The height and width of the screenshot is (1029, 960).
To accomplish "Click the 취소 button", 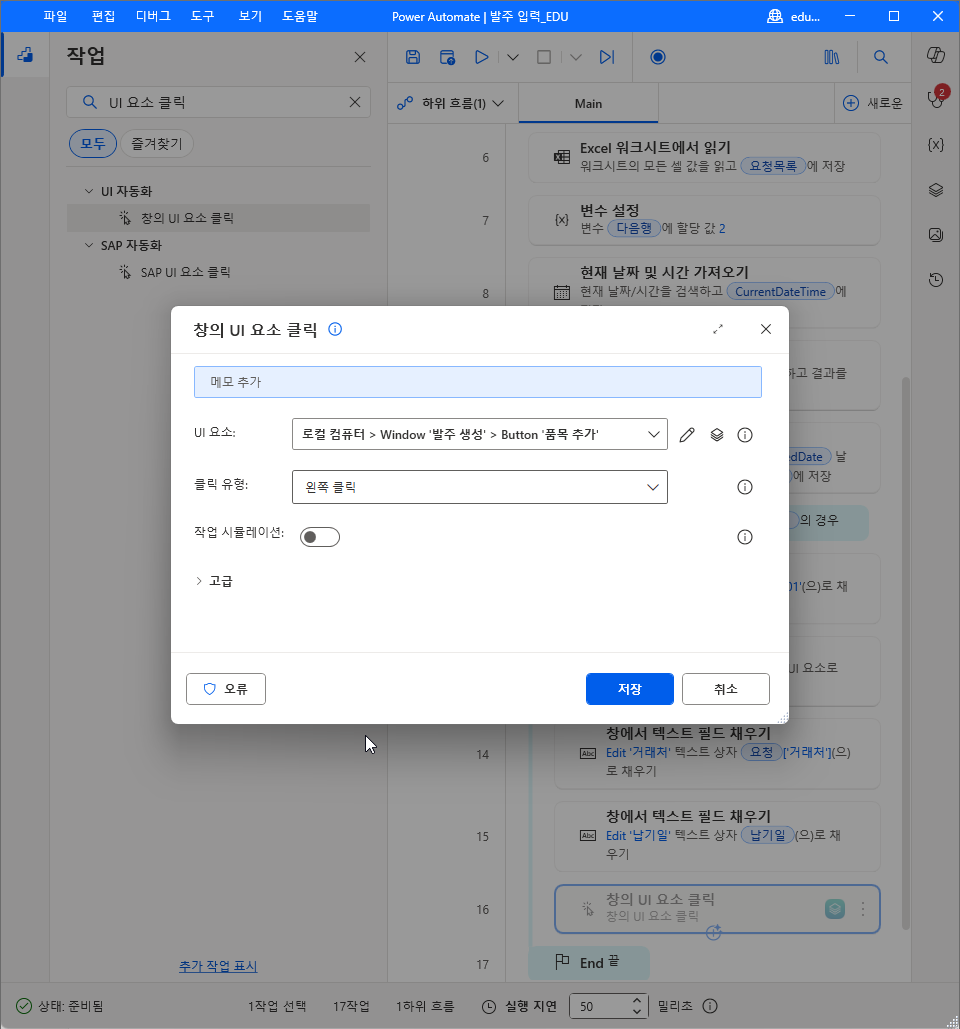I will point(726,688).
